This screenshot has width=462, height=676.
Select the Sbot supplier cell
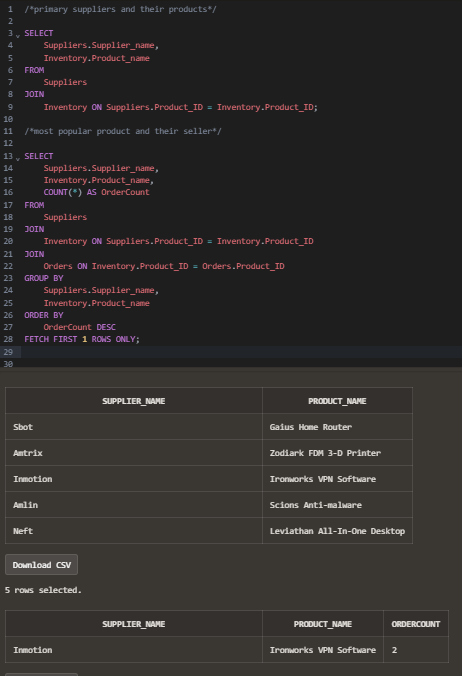(x=134, y=427)
